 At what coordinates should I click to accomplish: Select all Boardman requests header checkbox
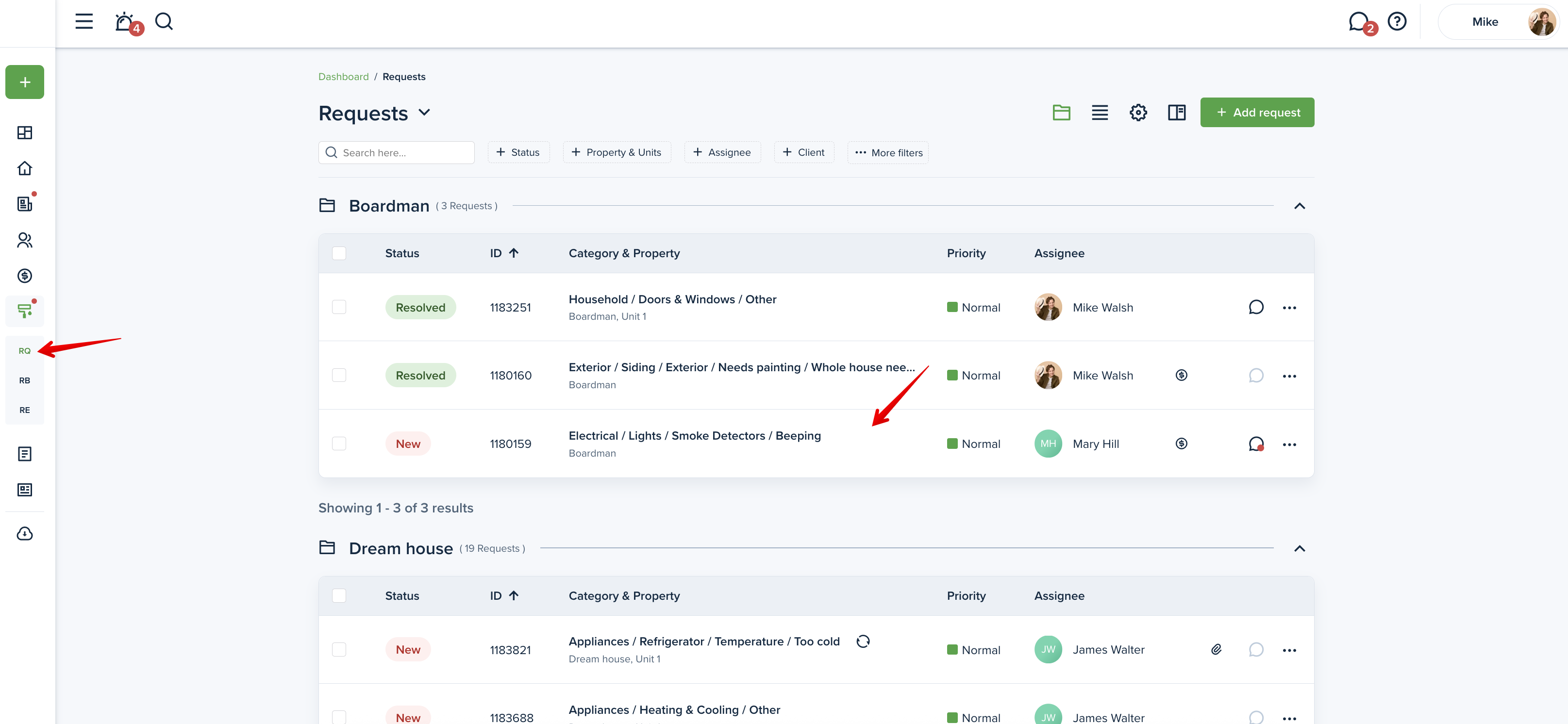click(x=339, y=253)
